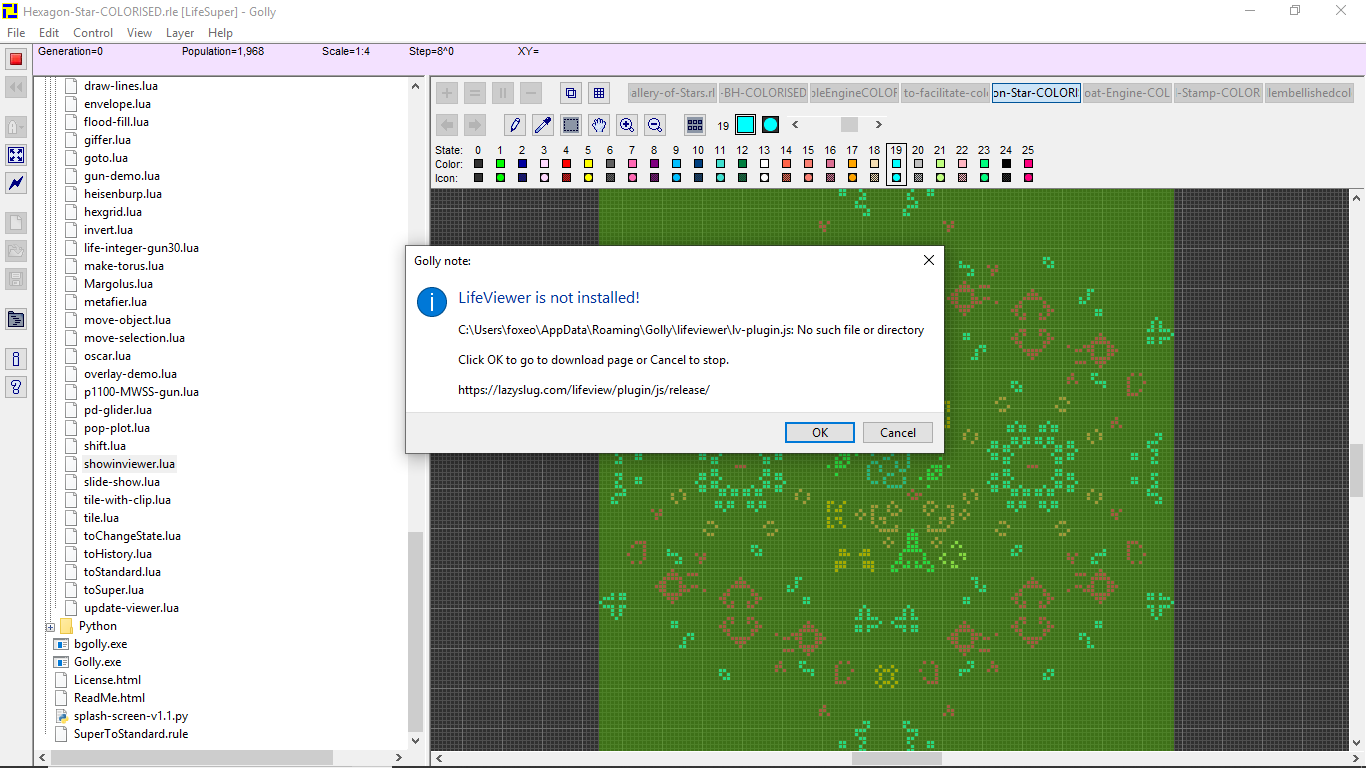Click the pattern view vertical scrollbar thumb
Viewport: 1366px width, 768px height.
pyautogui.click(x=1357, y=469)
